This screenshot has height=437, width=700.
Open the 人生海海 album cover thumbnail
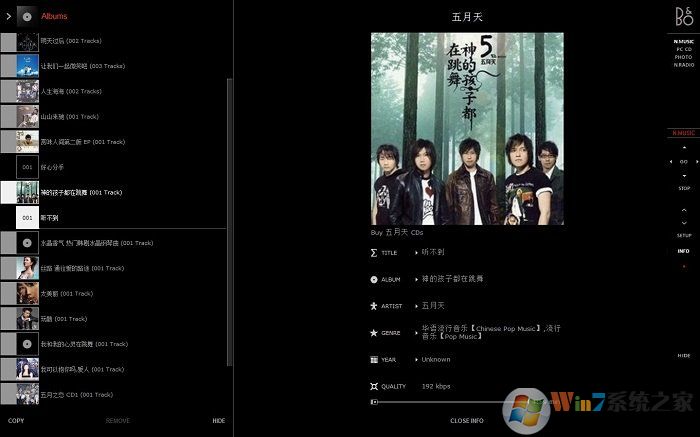[x=28, y=92]
